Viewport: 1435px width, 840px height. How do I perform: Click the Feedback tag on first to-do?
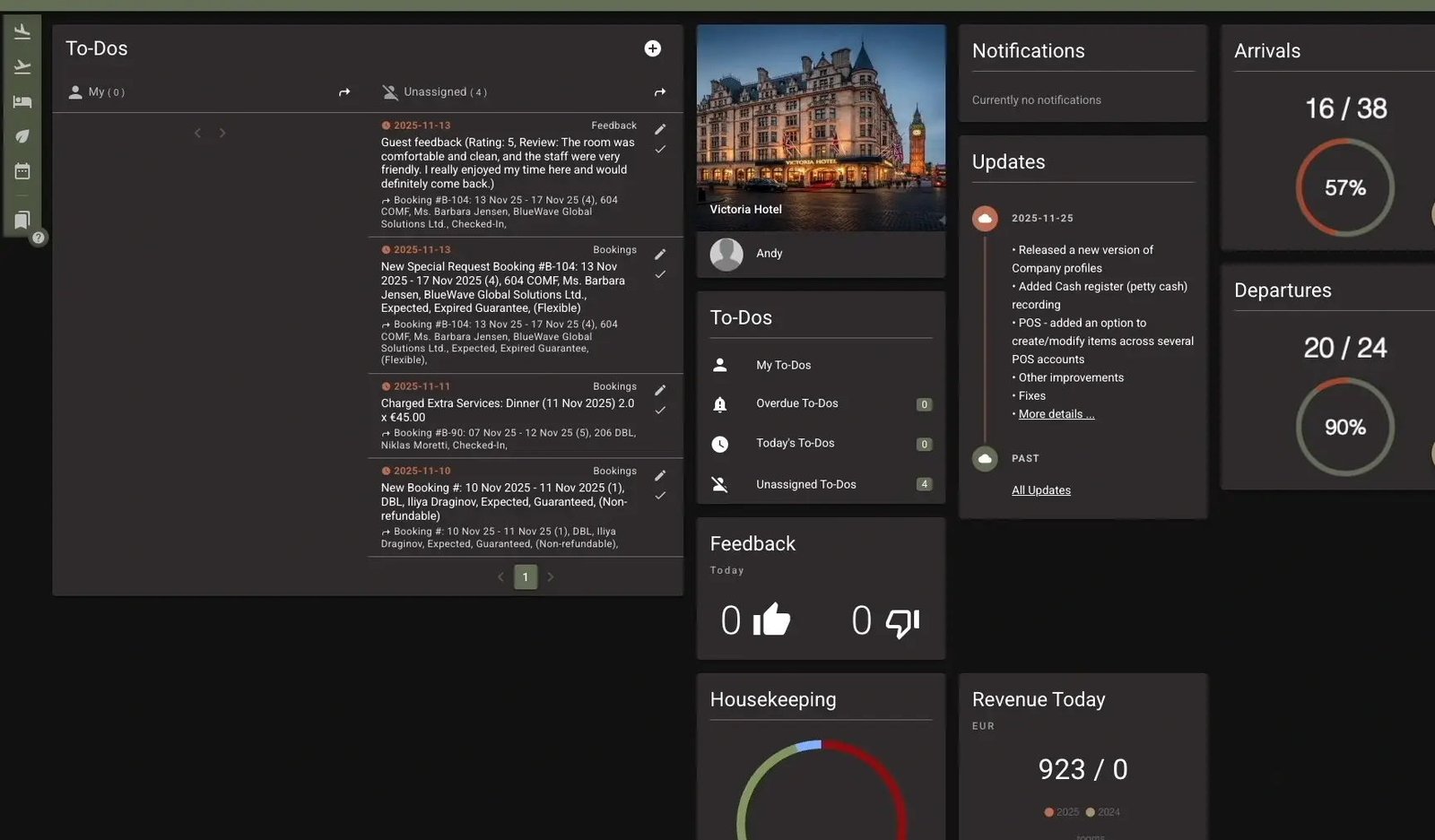coord(613,126)
